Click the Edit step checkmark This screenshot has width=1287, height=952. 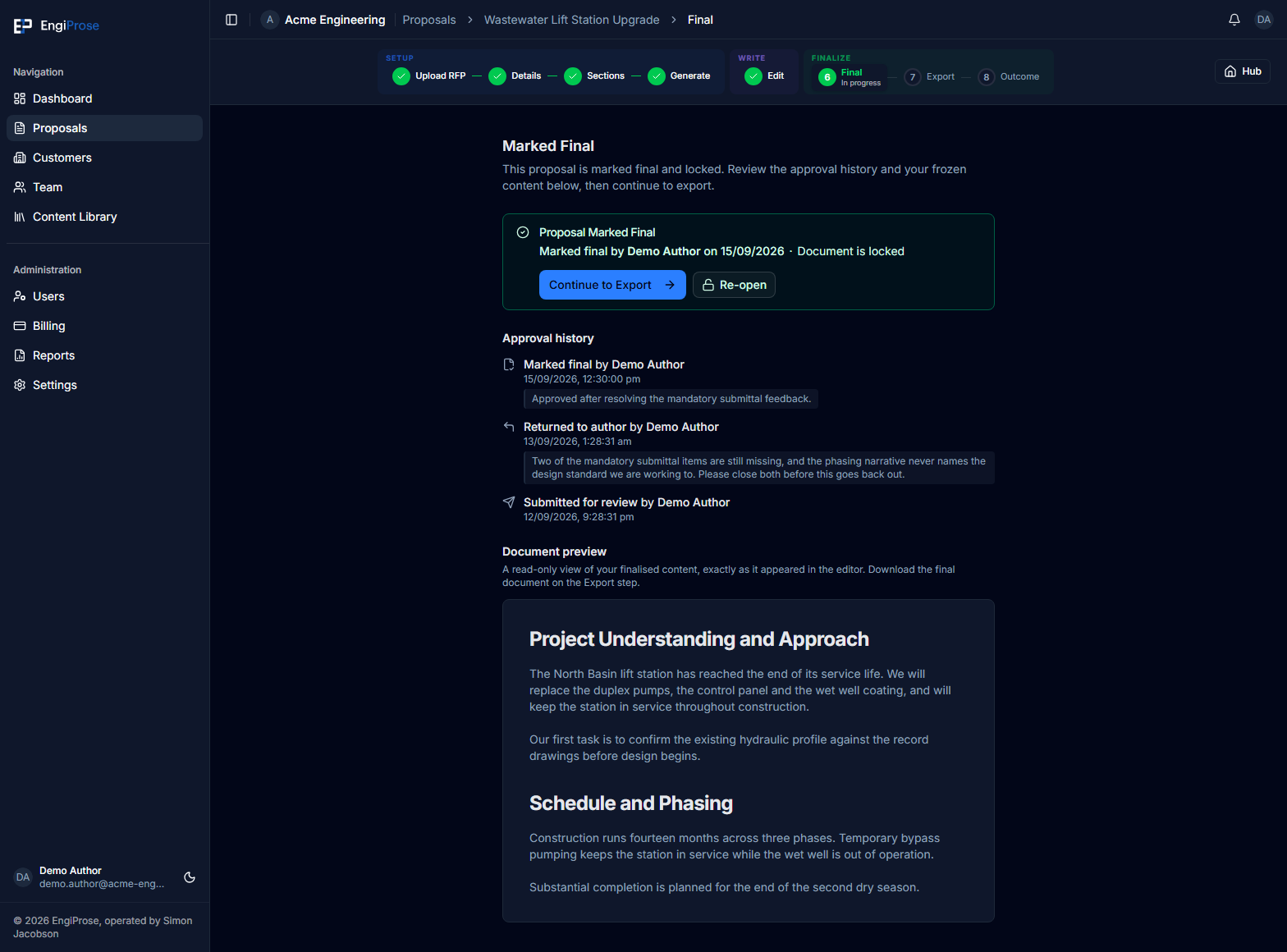(x=753, y=76)
